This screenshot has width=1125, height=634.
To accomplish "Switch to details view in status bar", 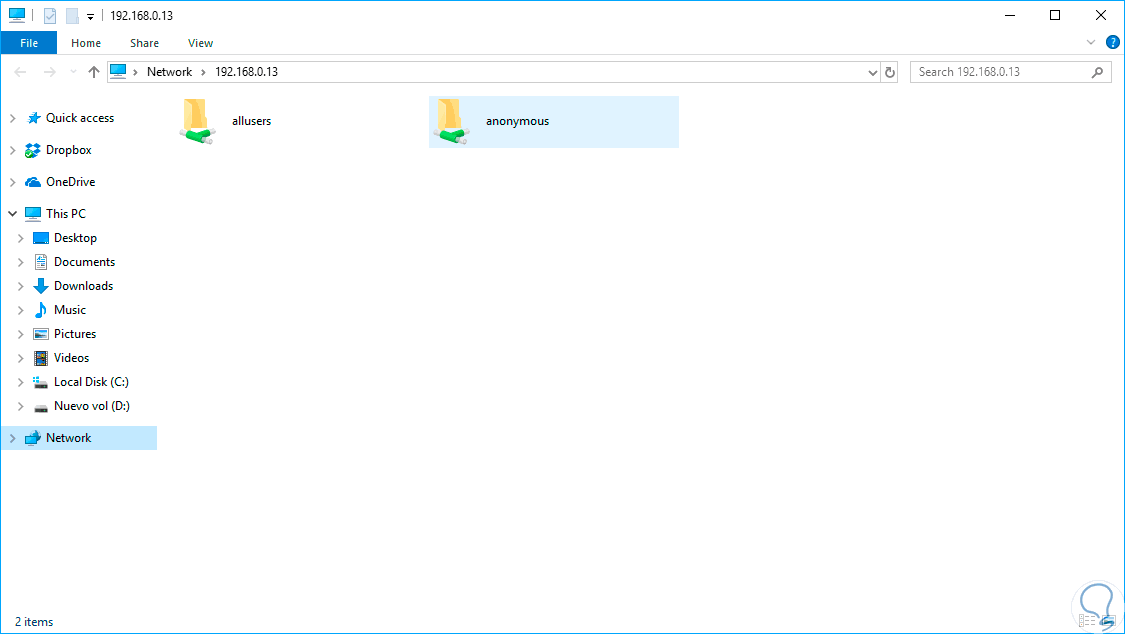I will (1087, 621).
